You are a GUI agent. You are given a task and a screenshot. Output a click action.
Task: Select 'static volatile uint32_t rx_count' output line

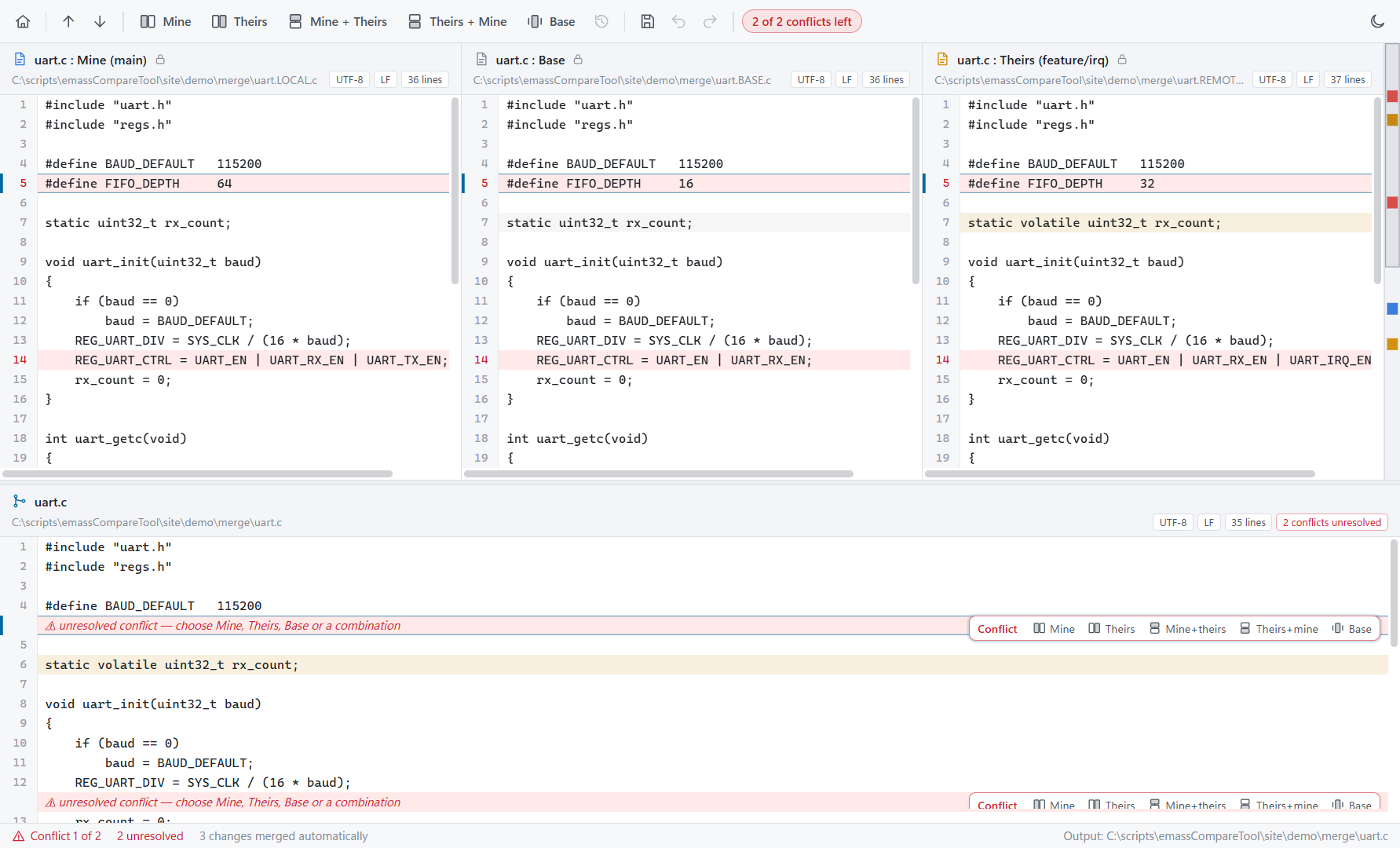click(712, 664)
